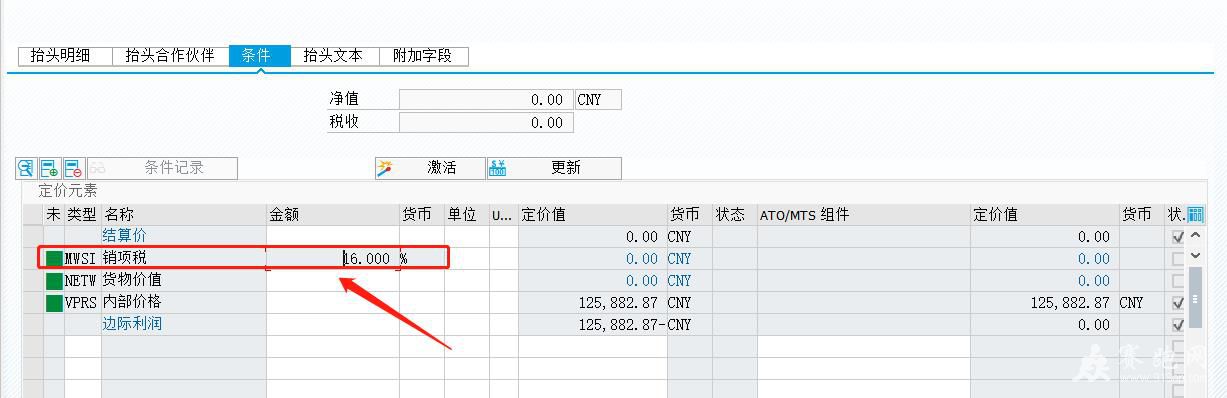Click the 类型 column header
Screen dimensions: 1227x398
82,215
